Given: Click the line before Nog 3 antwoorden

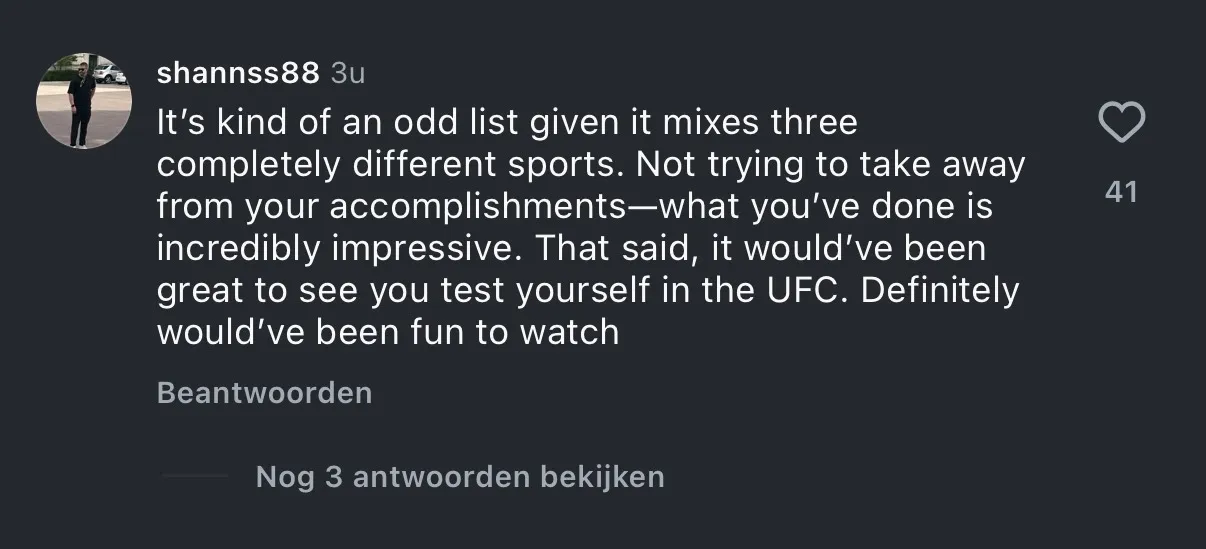Looking at the screenshot, I should pos(195,477).
